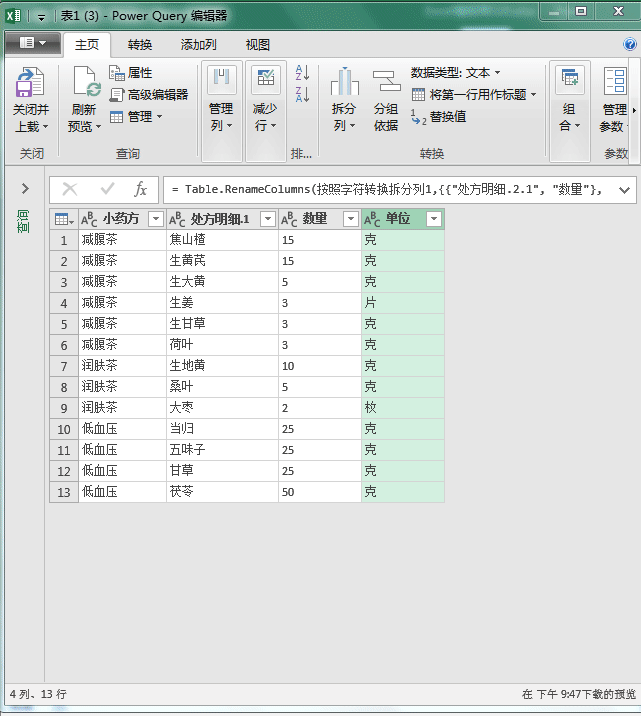This screenshot has height=716, width=641.
Task: Open the filter dropdown for 单位 column
Action: [434, 219]
